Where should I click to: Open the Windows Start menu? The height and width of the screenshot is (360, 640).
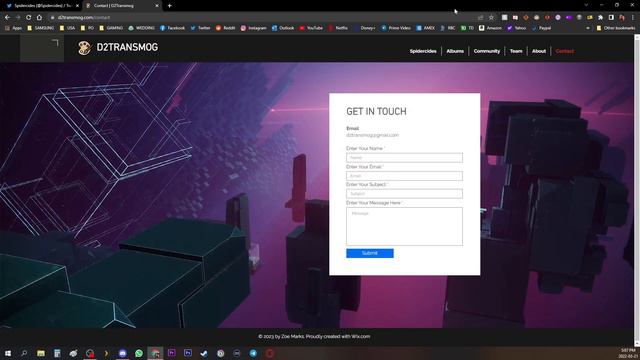pos(8,353)
